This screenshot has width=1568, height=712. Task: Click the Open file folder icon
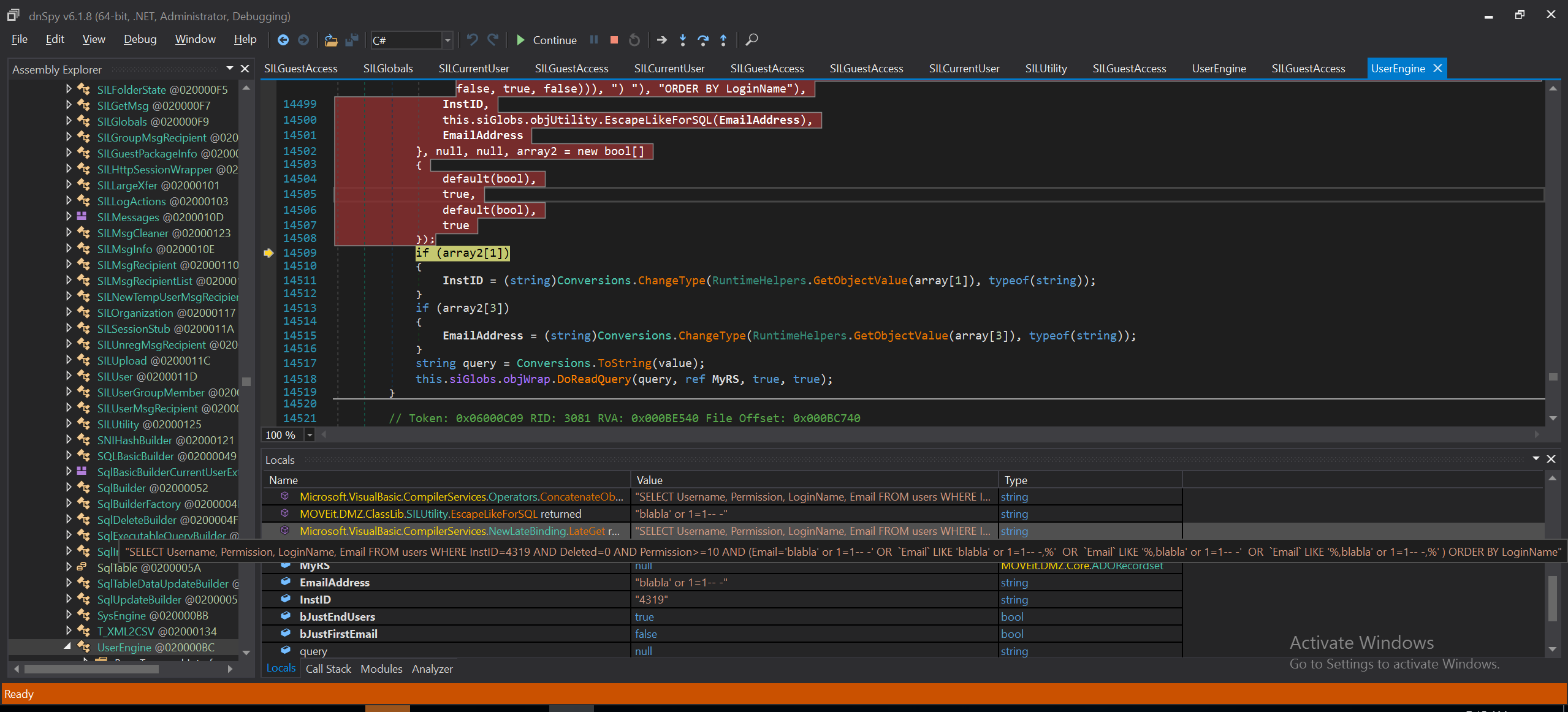(331, 40)
